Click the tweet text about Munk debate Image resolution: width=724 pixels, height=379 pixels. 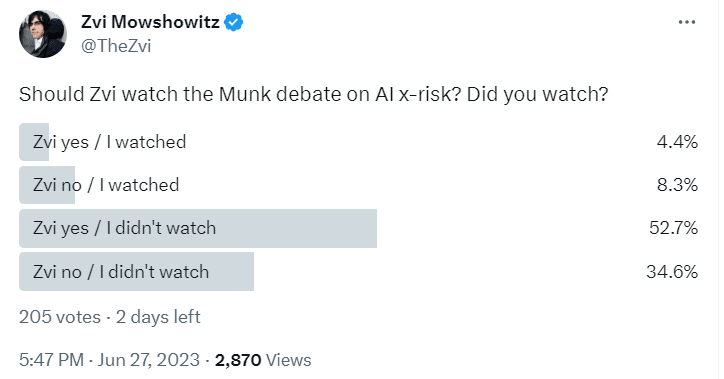[314, 94]
